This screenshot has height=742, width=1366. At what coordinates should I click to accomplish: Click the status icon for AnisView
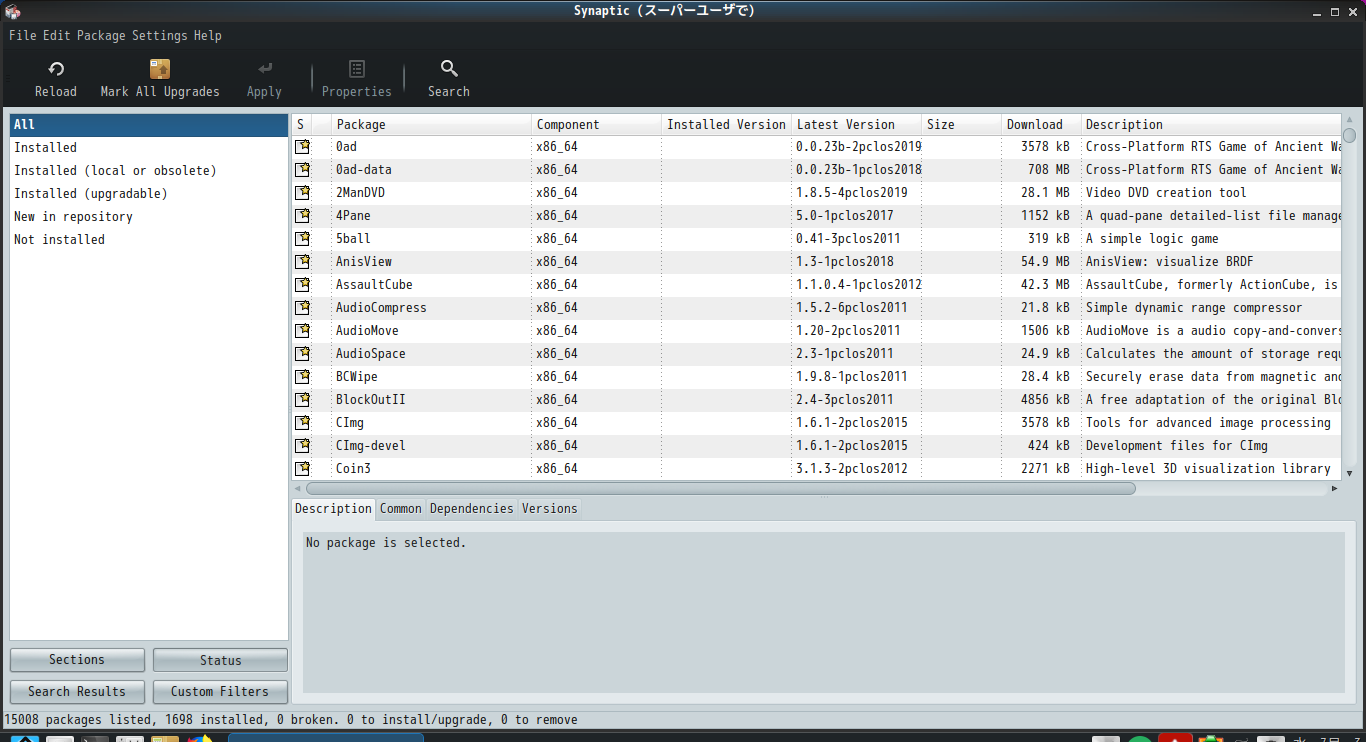click(302, 261)
